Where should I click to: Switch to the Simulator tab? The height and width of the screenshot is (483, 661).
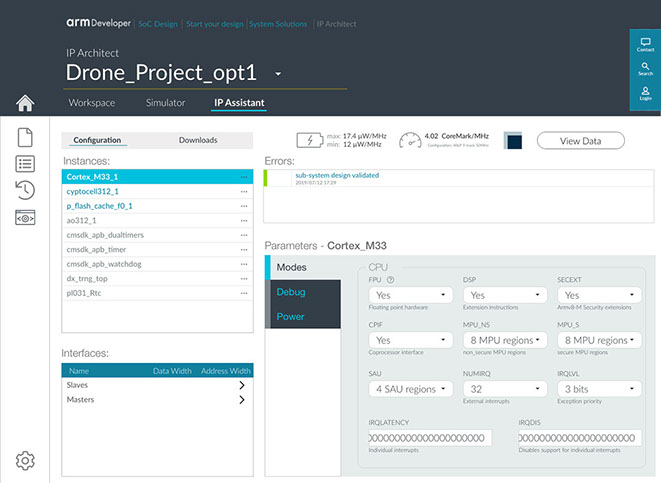164,103
